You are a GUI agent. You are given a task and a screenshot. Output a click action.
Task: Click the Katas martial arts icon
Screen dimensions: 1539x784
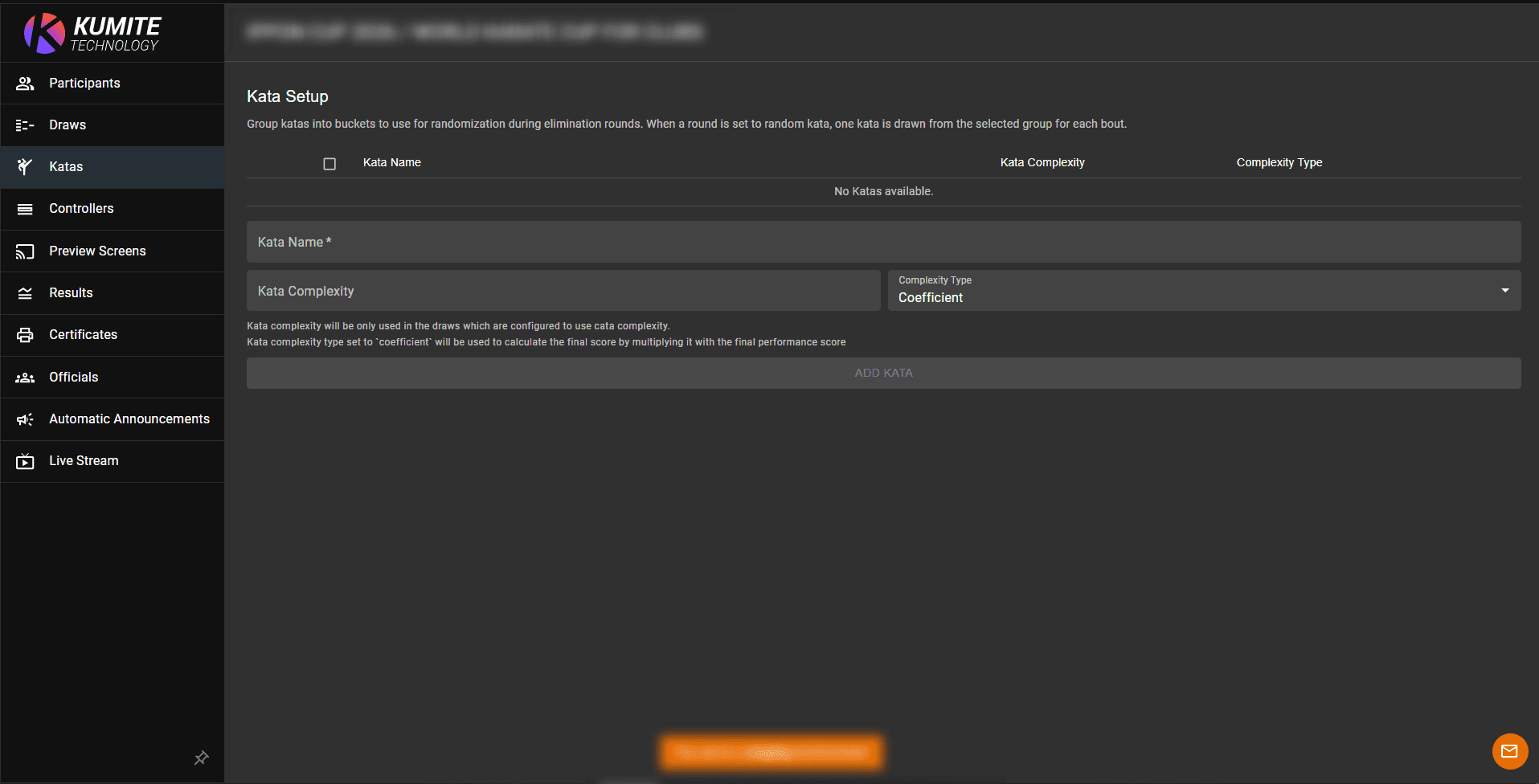[x=25, y=167]
